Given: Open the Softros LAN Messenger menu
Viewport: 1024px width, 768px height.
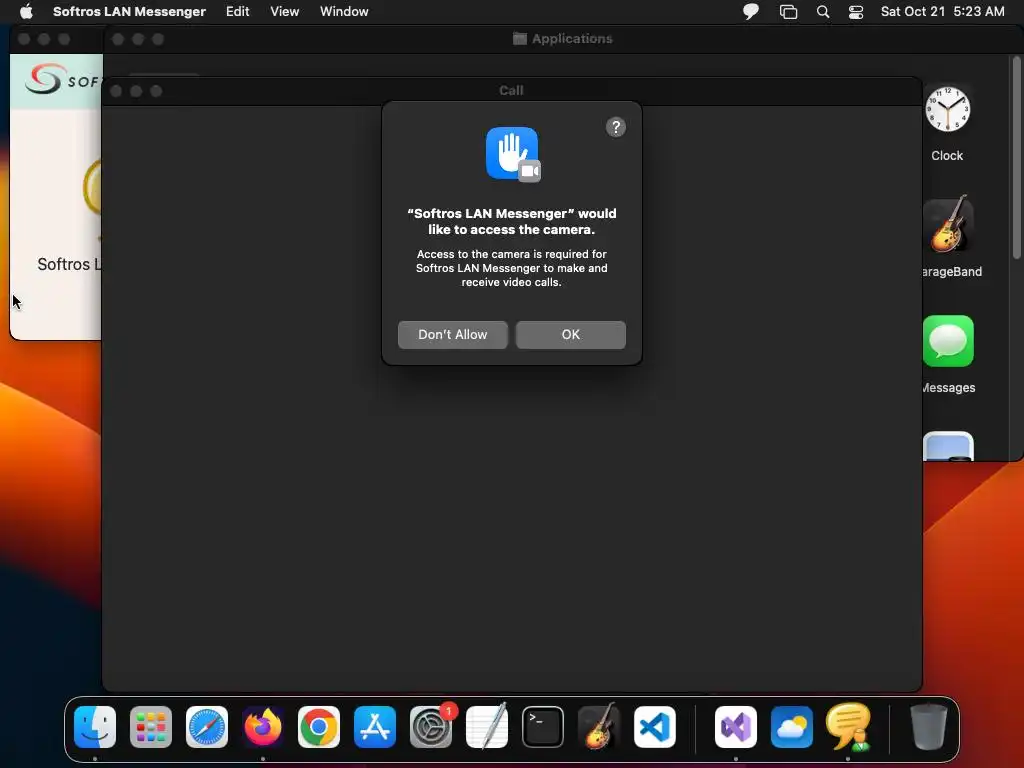Looking at the screenshot, I should coord(129,11).
